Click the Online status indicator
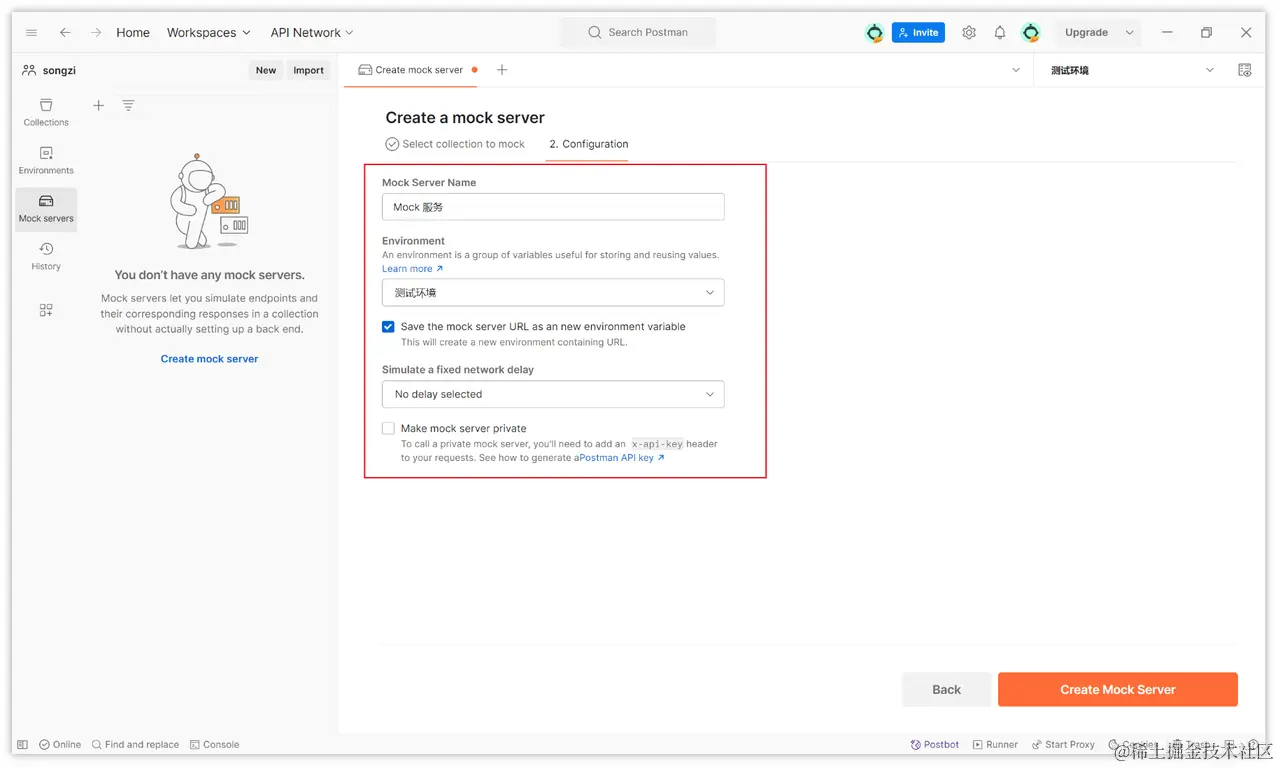Screen dimensions: 1280x768 [x=60, y=745]
